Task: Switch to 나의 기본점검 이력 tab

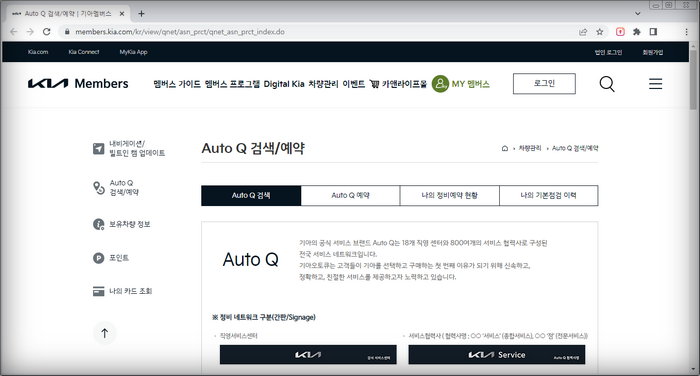Action: point(549,196)
